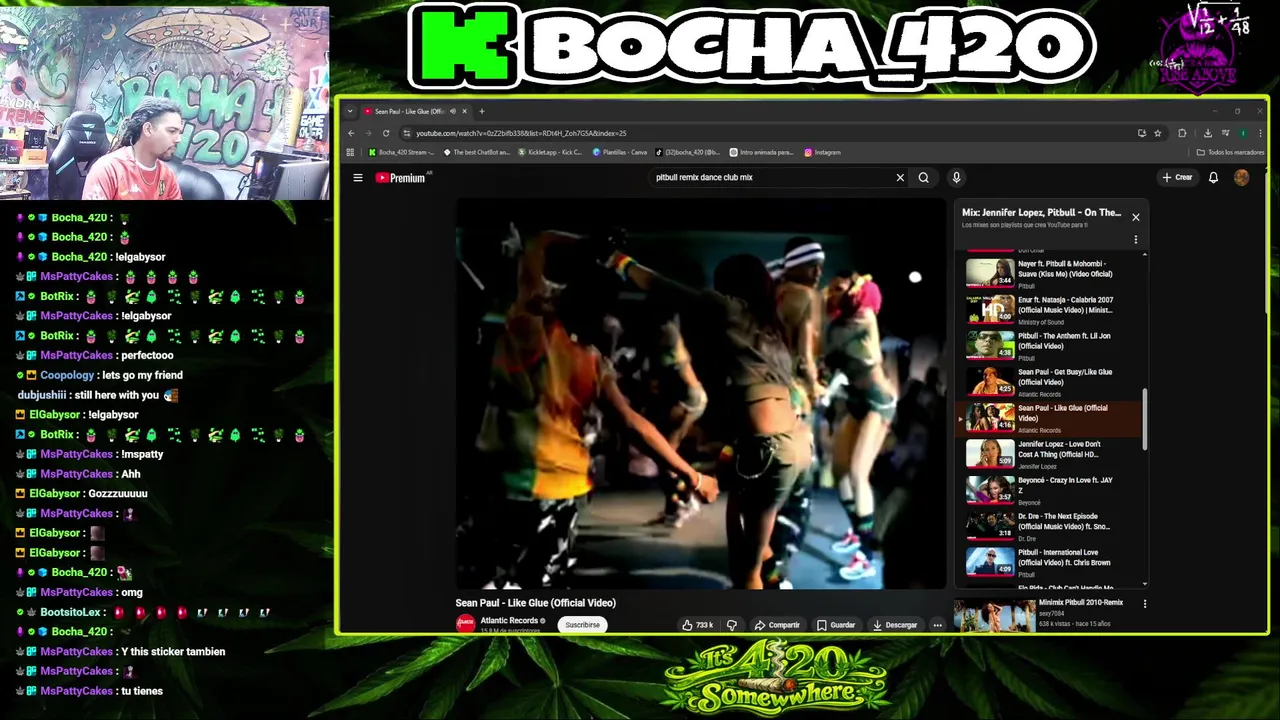Image resolution: width=1280 pixels, height=720 pixels.
Task: Click the site info icon in the address bar
Action: click(x=406, y=133)
